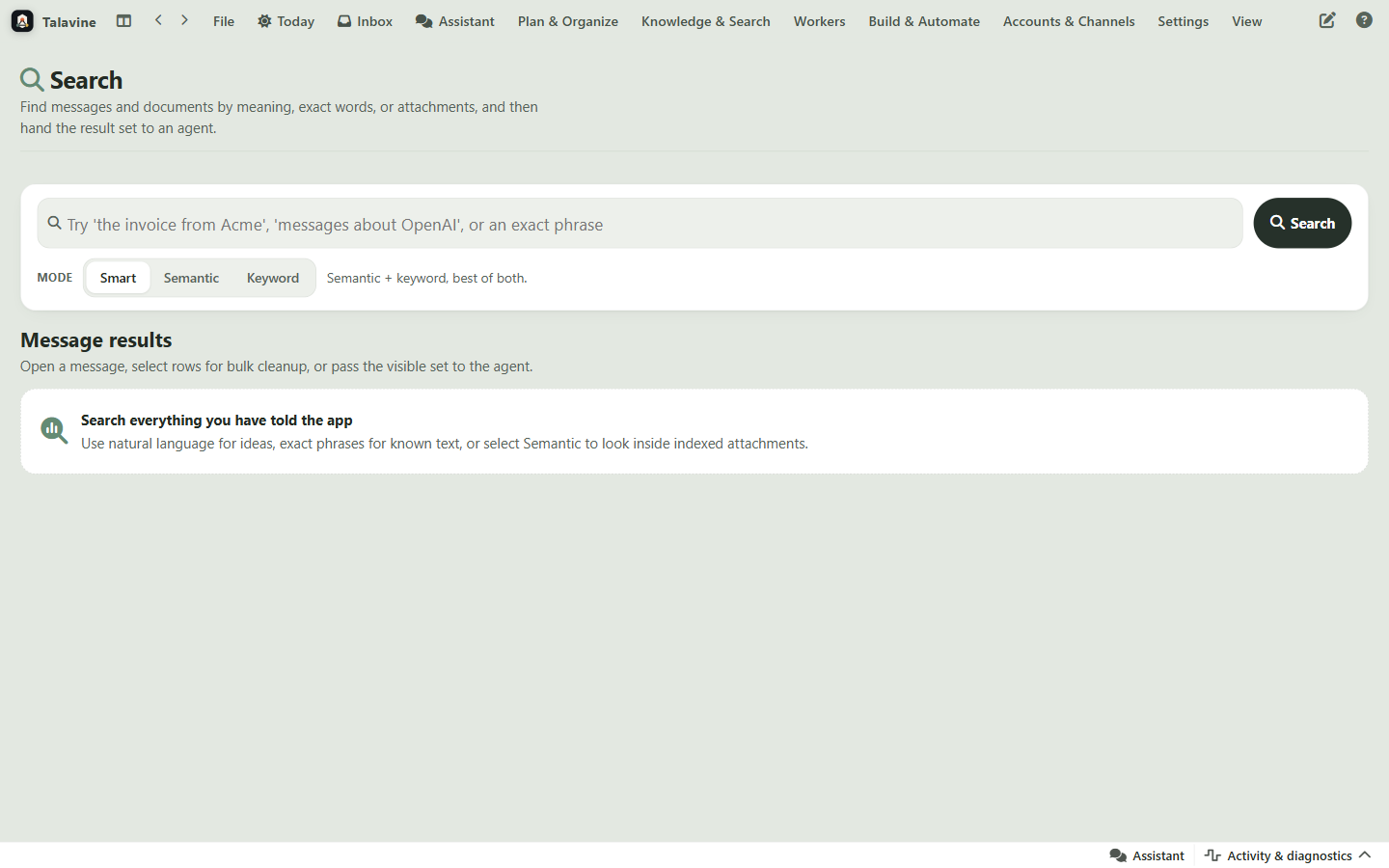Select the Smart search mode
This screenshot has width=1389, height=868.
tap(118, 278)
